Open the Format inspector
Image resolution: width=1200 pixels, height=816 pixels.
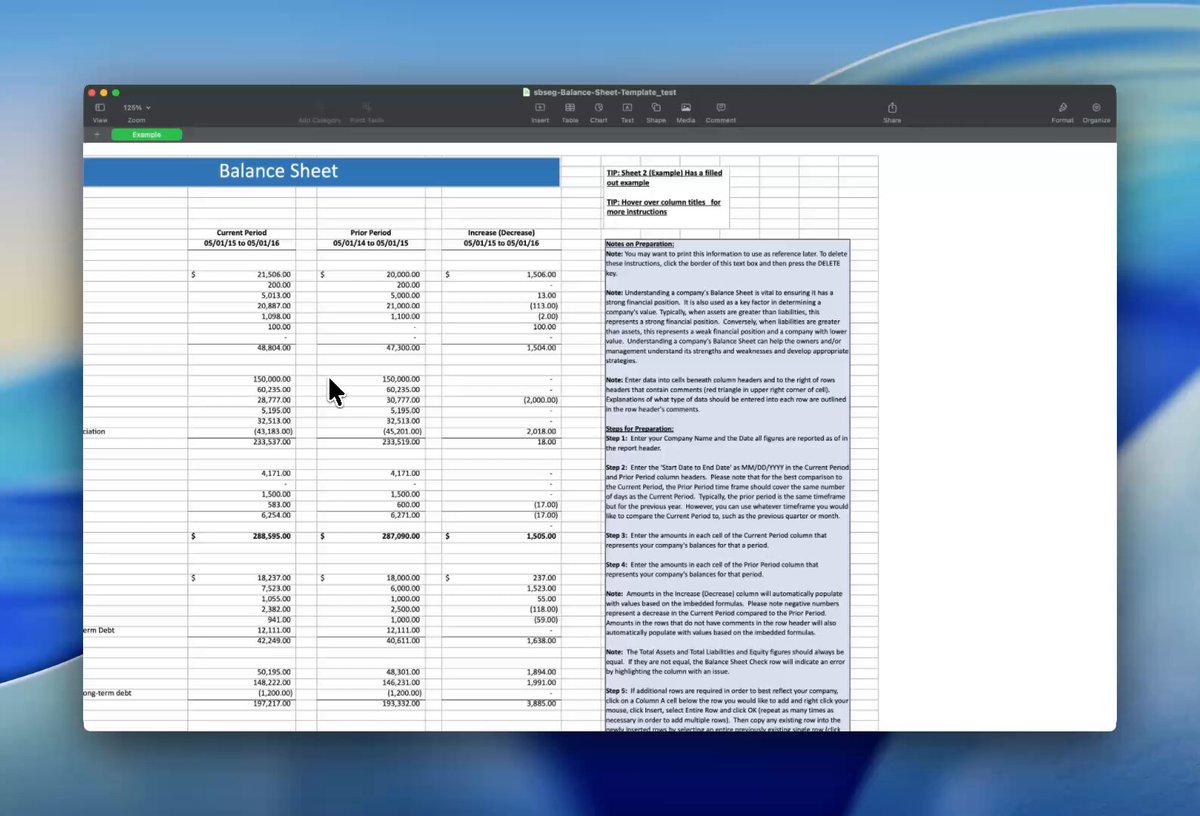1062,107
